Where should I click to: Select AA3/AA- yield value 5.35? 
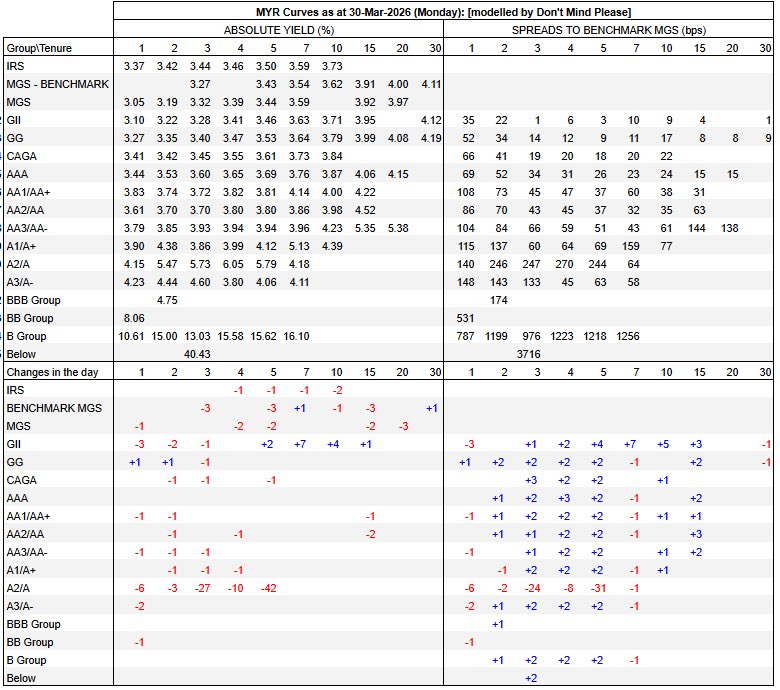click(365, 228)
